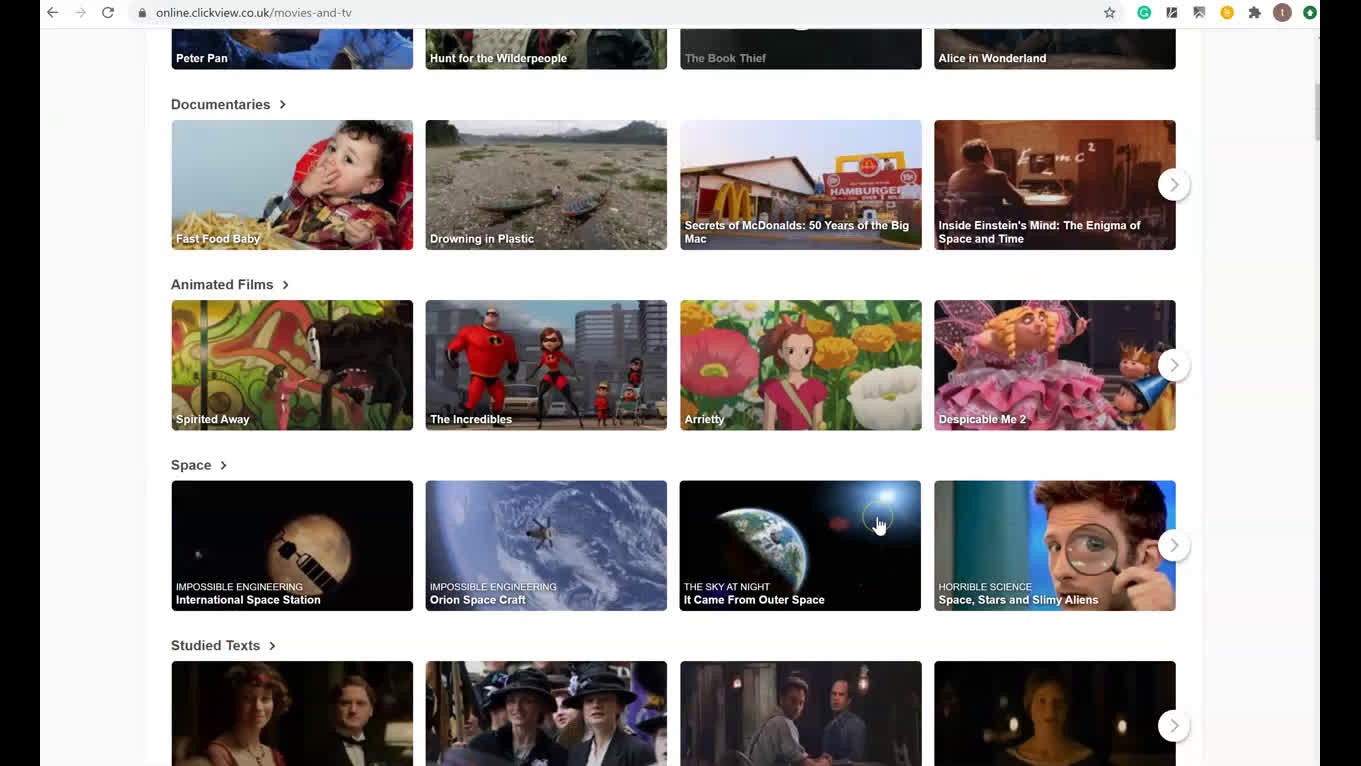Open the Animated Films category heading
1361x766 pixels.
pyautogui.click(x=230, y=284)
